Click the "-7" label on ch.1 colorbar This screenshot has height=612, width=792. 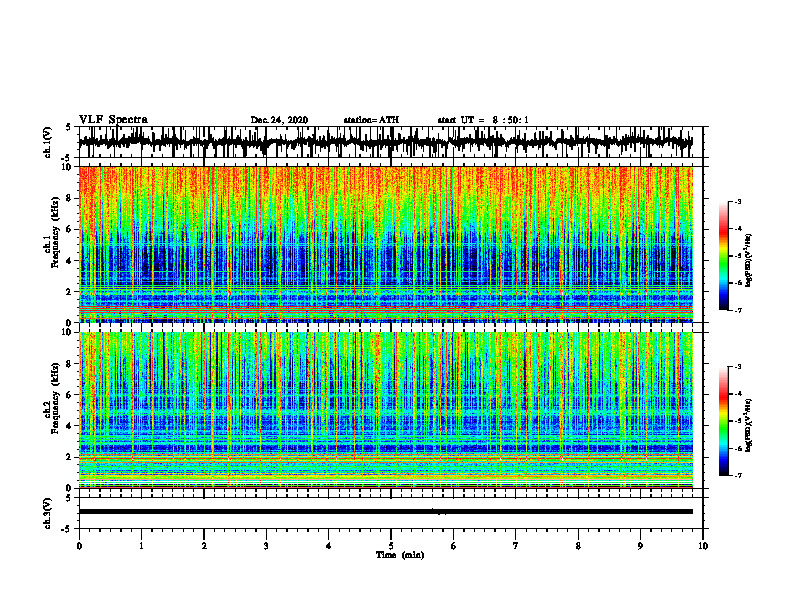coord(738,310)
